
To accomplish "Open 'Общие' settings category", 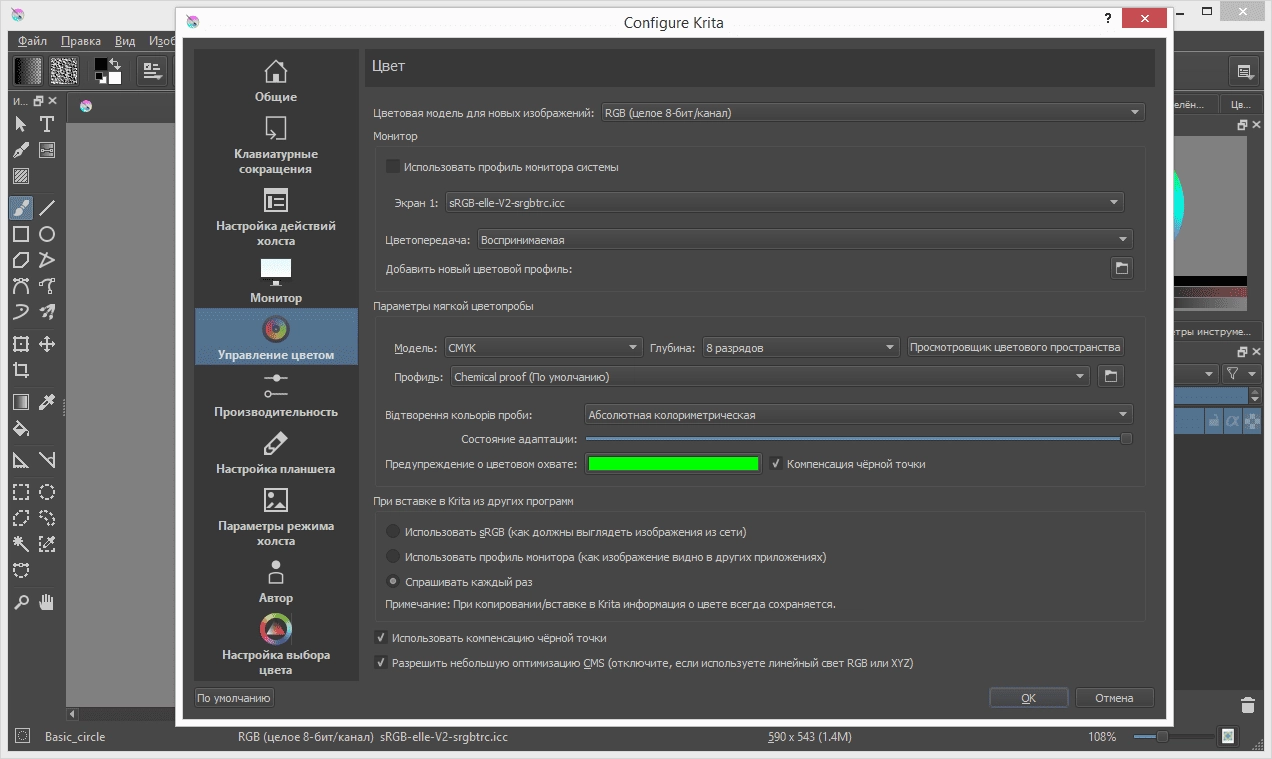I will pos(276,81).
